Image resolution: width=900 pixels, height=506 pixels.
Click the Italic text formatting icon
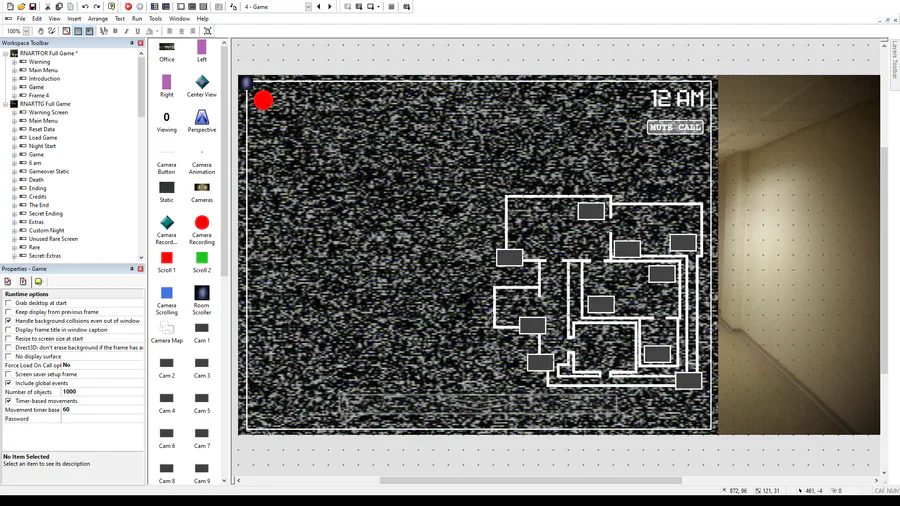pyautogui.click(x=126, y=31)
